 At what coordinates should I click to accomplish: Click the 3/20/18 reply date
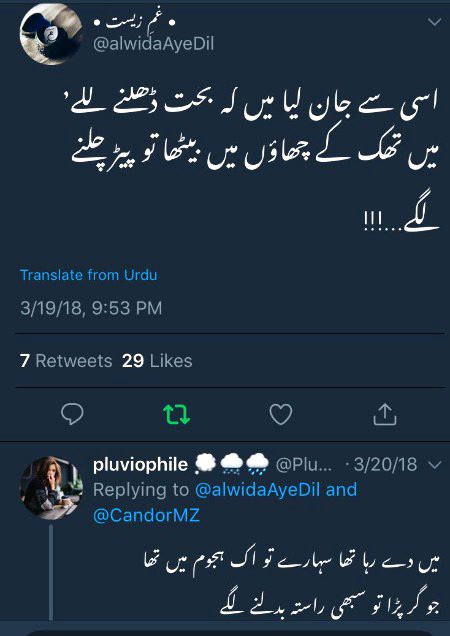click(x=385, y=464)
